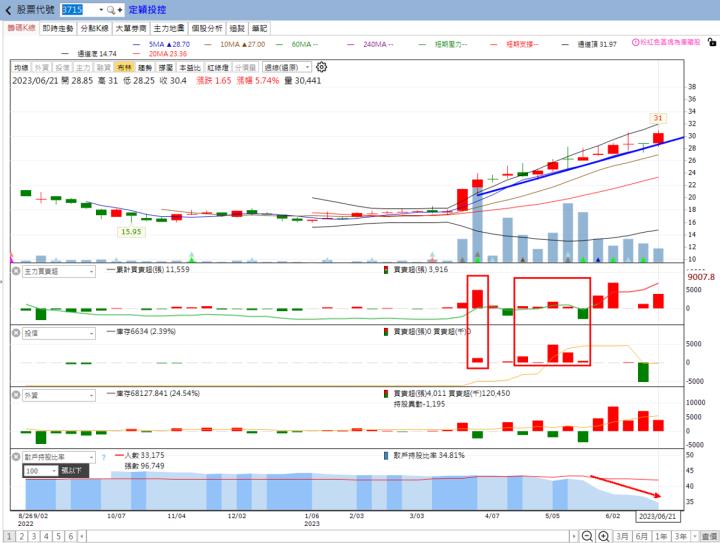This screenshot has width=720, height=543.
Task: Go to chart page 4
Action: pos(46,536)
